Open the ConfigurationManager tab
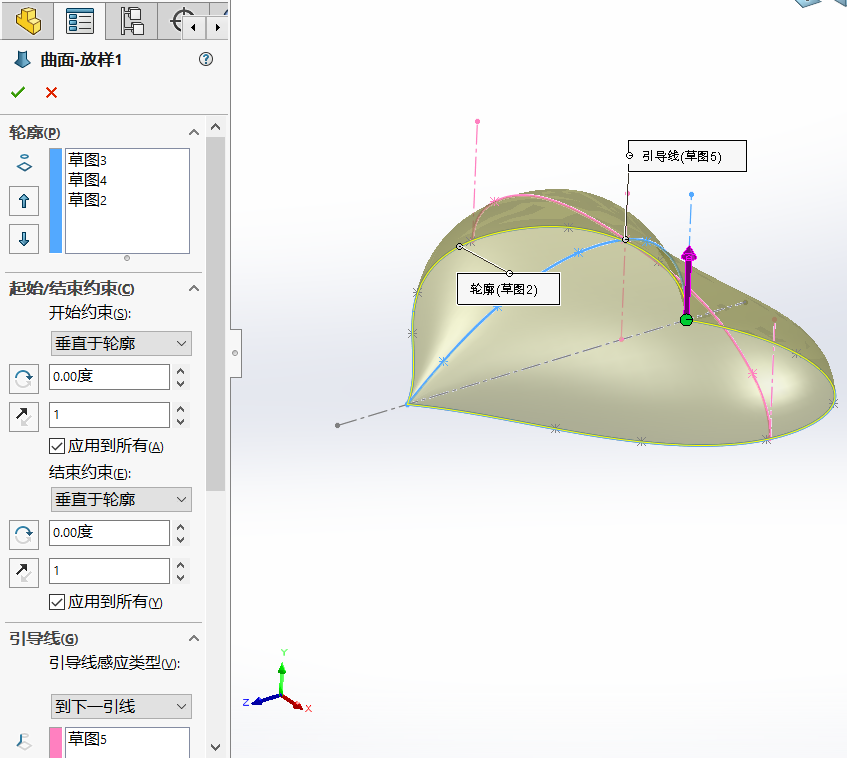 coord(131,21)
